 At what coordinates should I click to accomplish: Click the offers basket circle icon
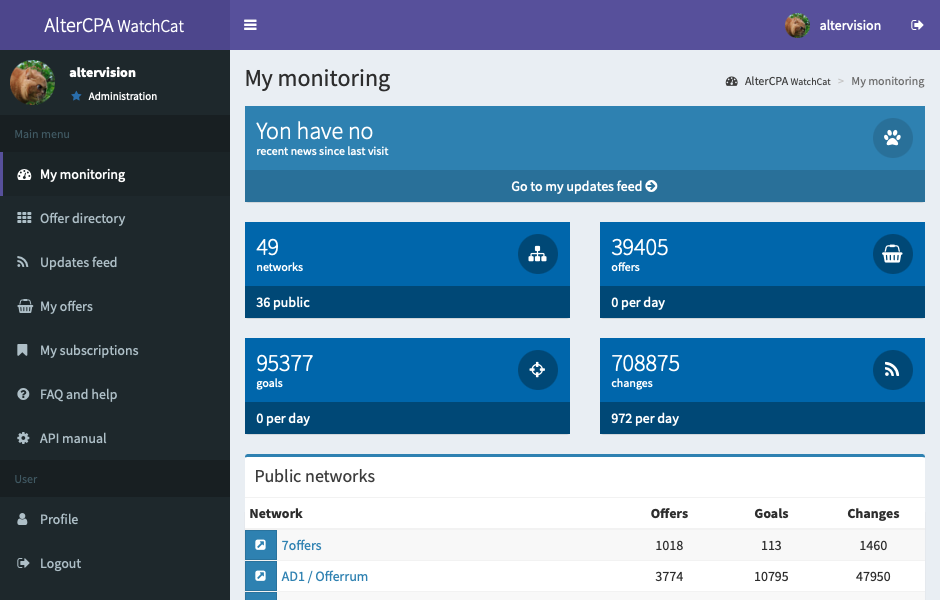coord(893,254)
